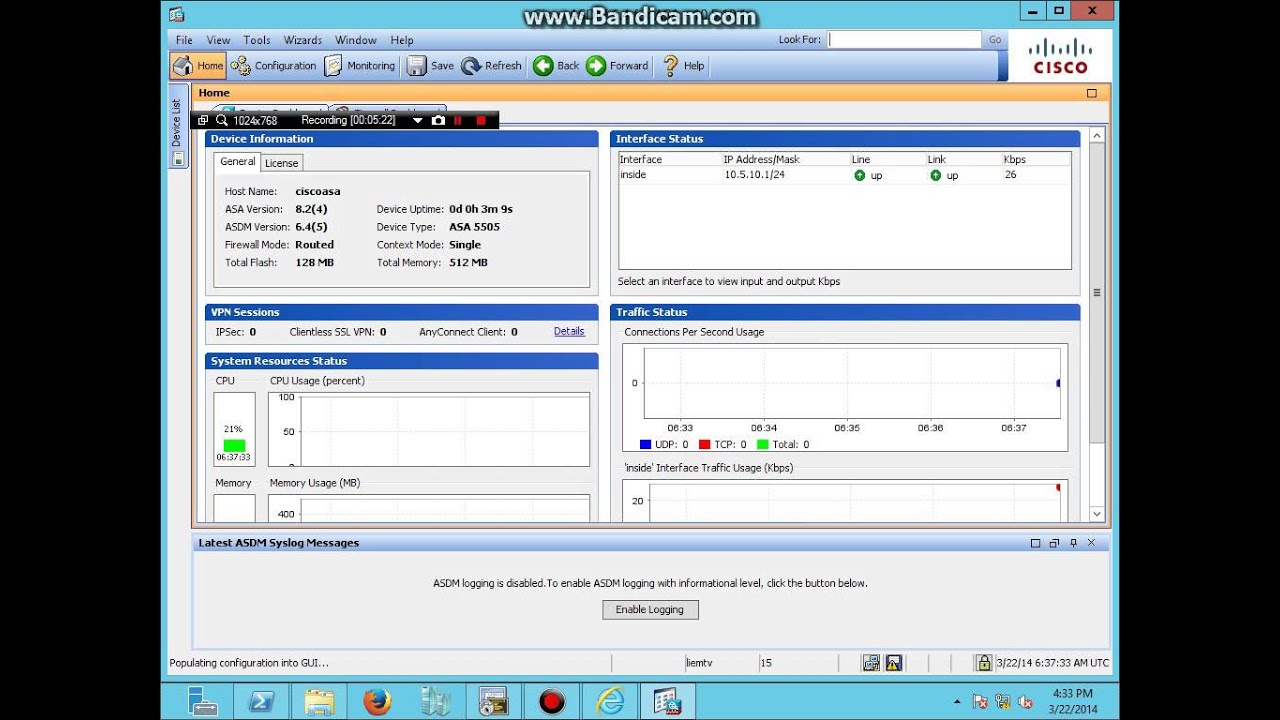Open PowerShell from the taskbar
The width and height of the screenshot is (1280, 720).
(x=261, y=701)
